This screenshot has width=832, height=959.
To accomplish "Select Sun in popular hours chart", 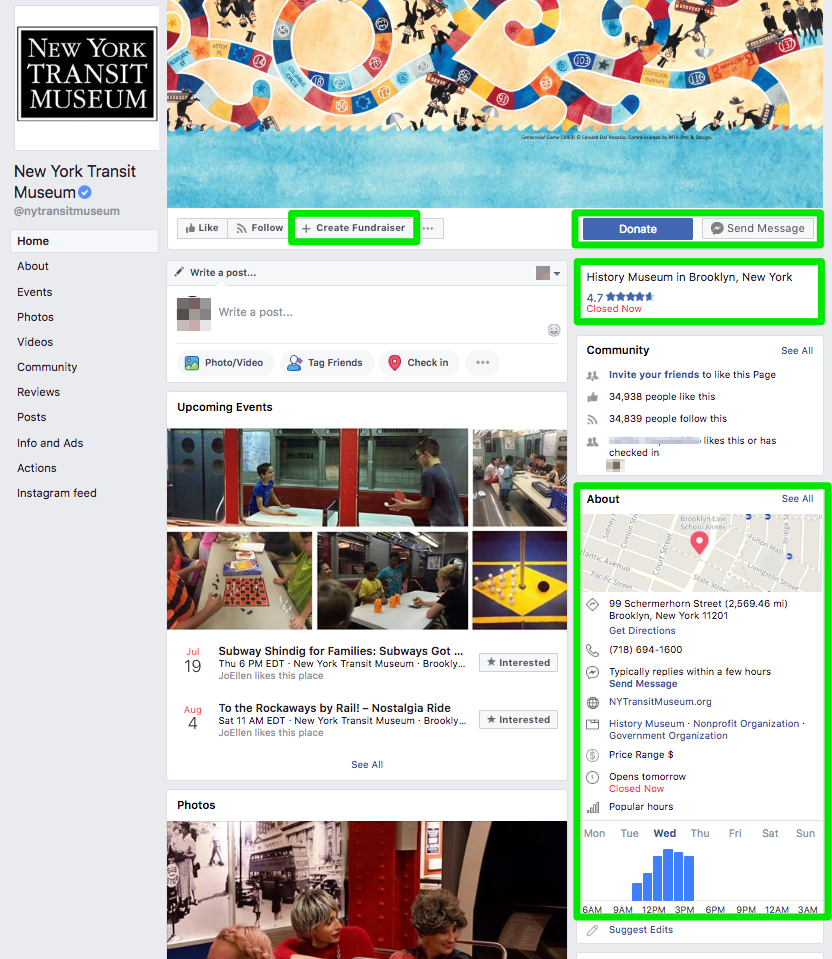I will pyautogui.click(x=805, y=833).
